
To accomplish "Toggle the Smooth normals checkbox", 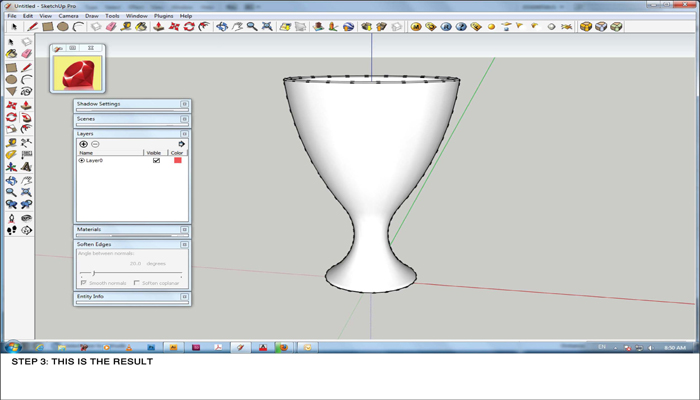I will click(82, 283).
